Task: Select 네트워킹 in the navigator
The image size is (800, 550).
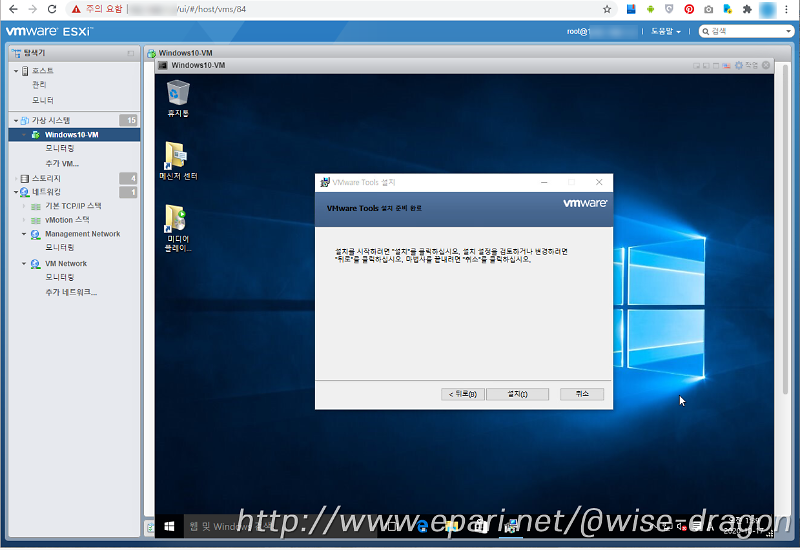Action: [46, 192]
